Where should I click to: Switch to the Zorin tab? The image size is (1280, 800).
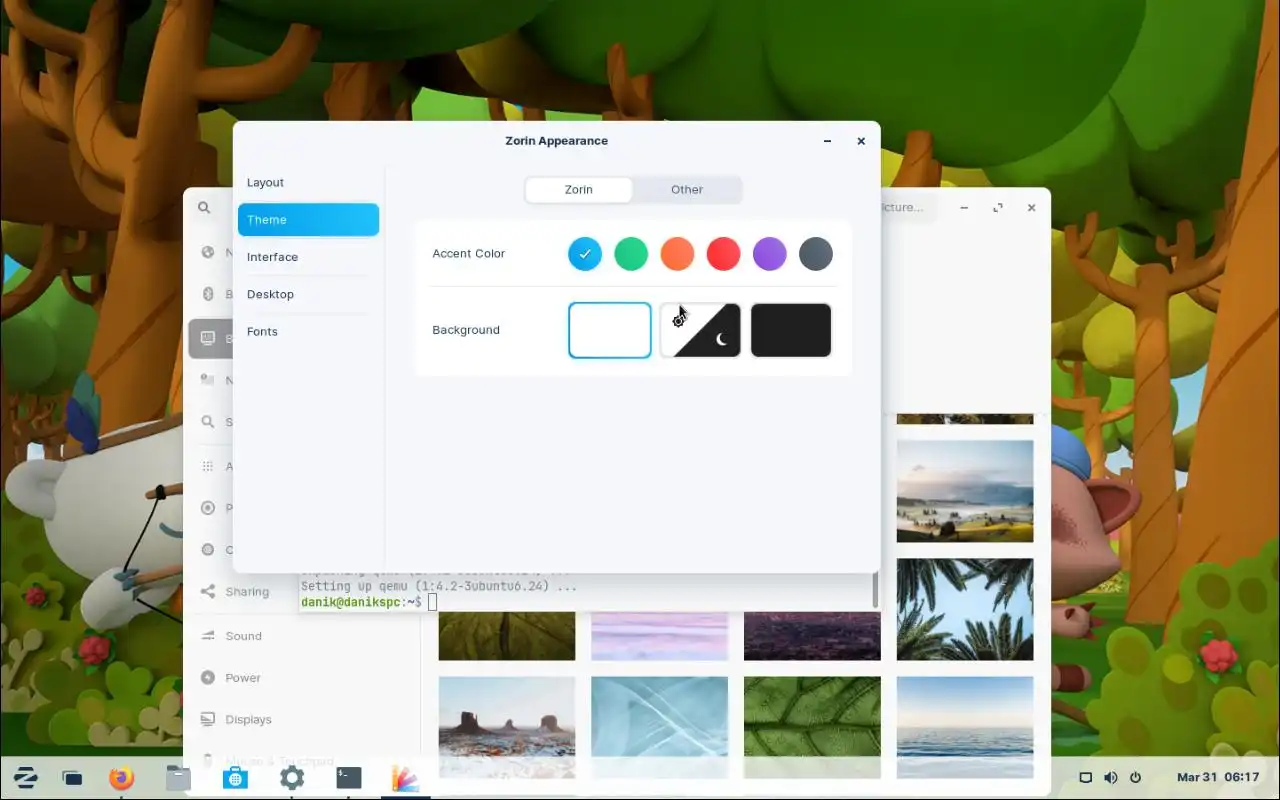[579, 190]
